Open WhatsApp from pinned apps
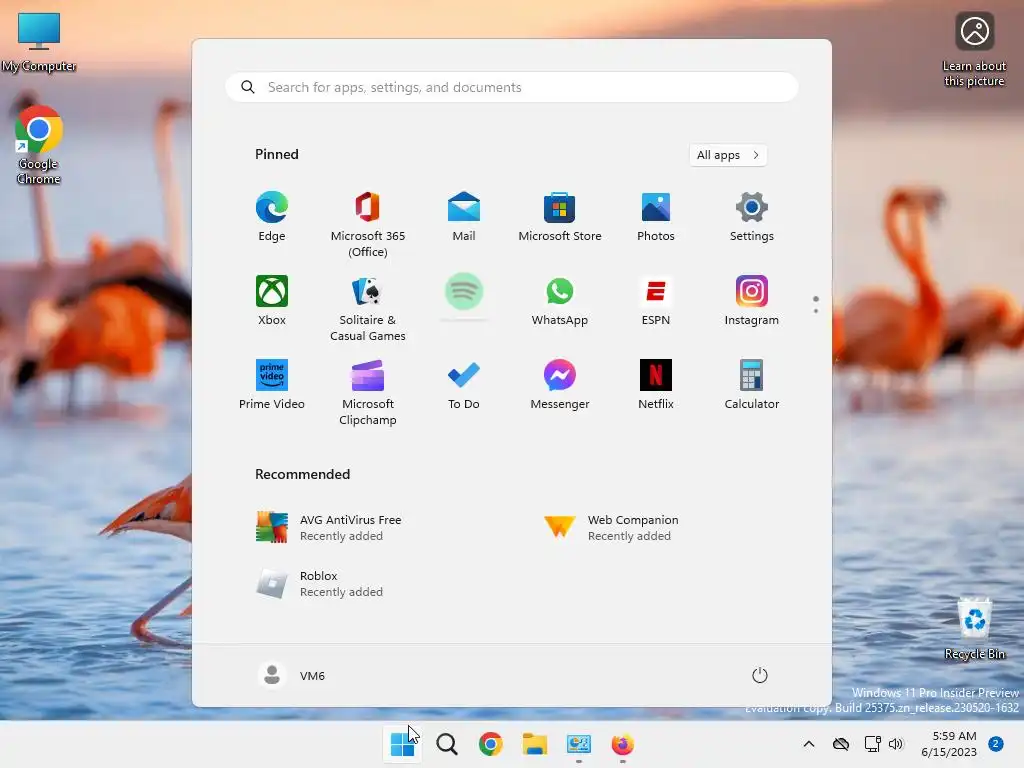This screenshot has height=768, width=1024. tap(560, 301)
